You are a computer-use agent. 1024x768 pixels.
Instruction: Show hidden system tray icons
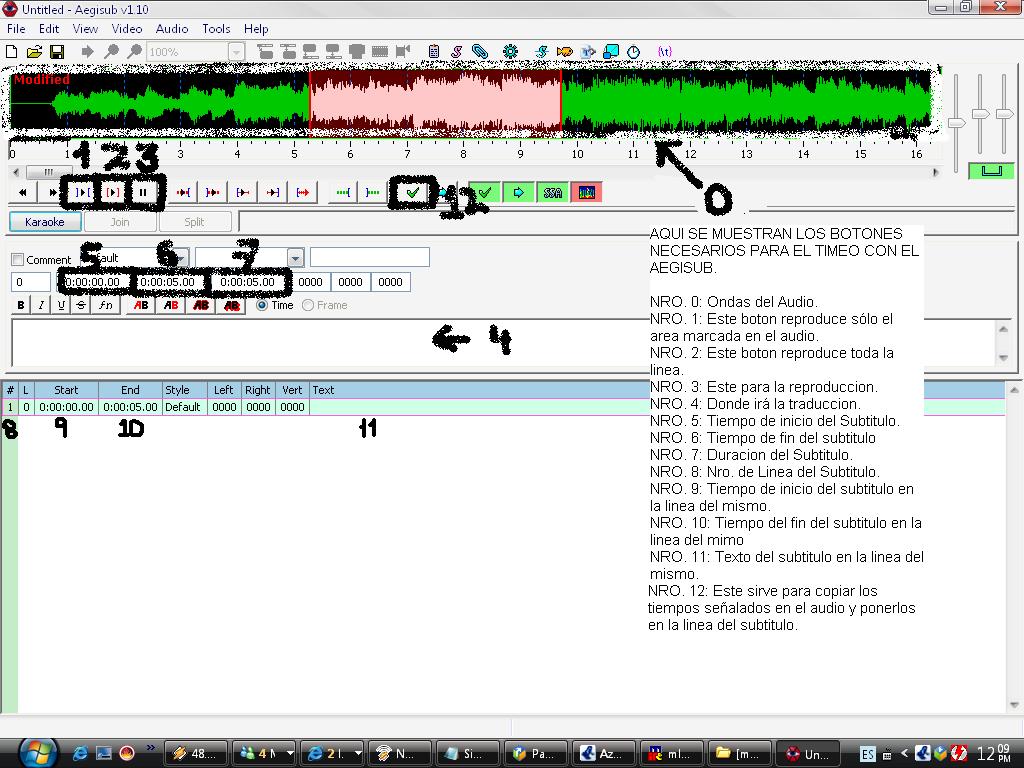coord(904,753)
